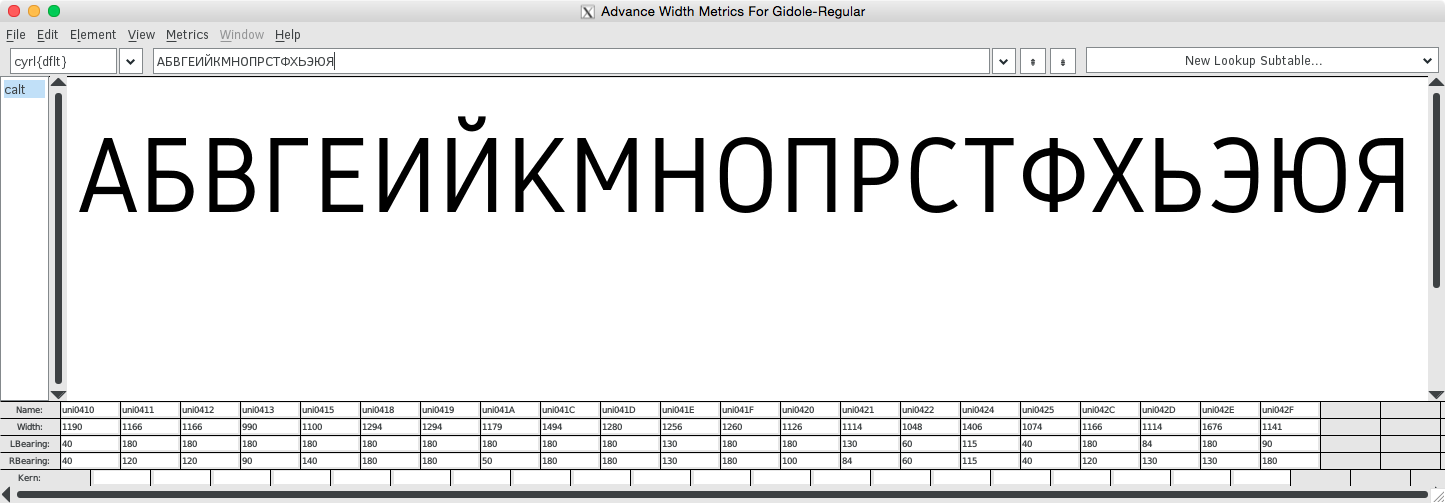The height and width of the screenshot is (503, 1445).
Task: Edit width value 1141 for uni042F
Action: pos(1290,427)
